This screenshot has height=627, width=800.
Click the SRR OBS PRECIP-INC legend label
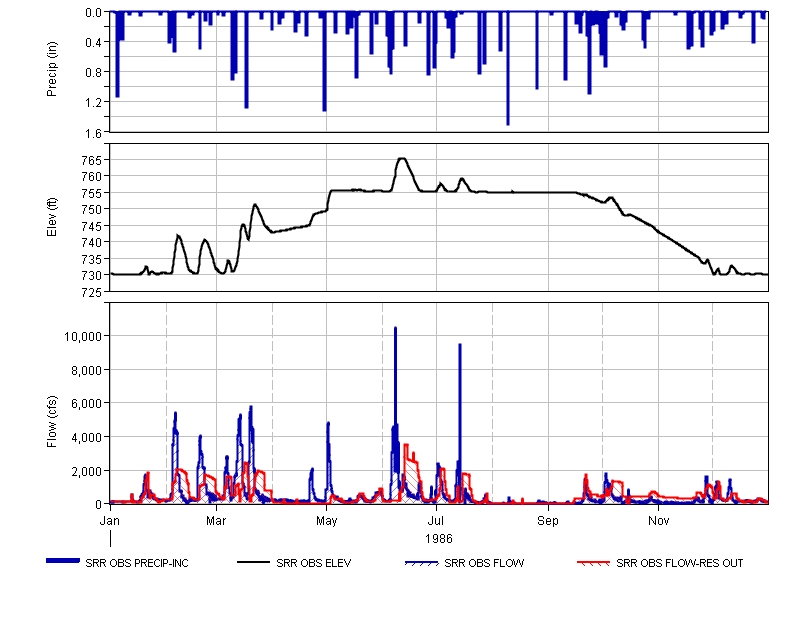coord(137,563)
